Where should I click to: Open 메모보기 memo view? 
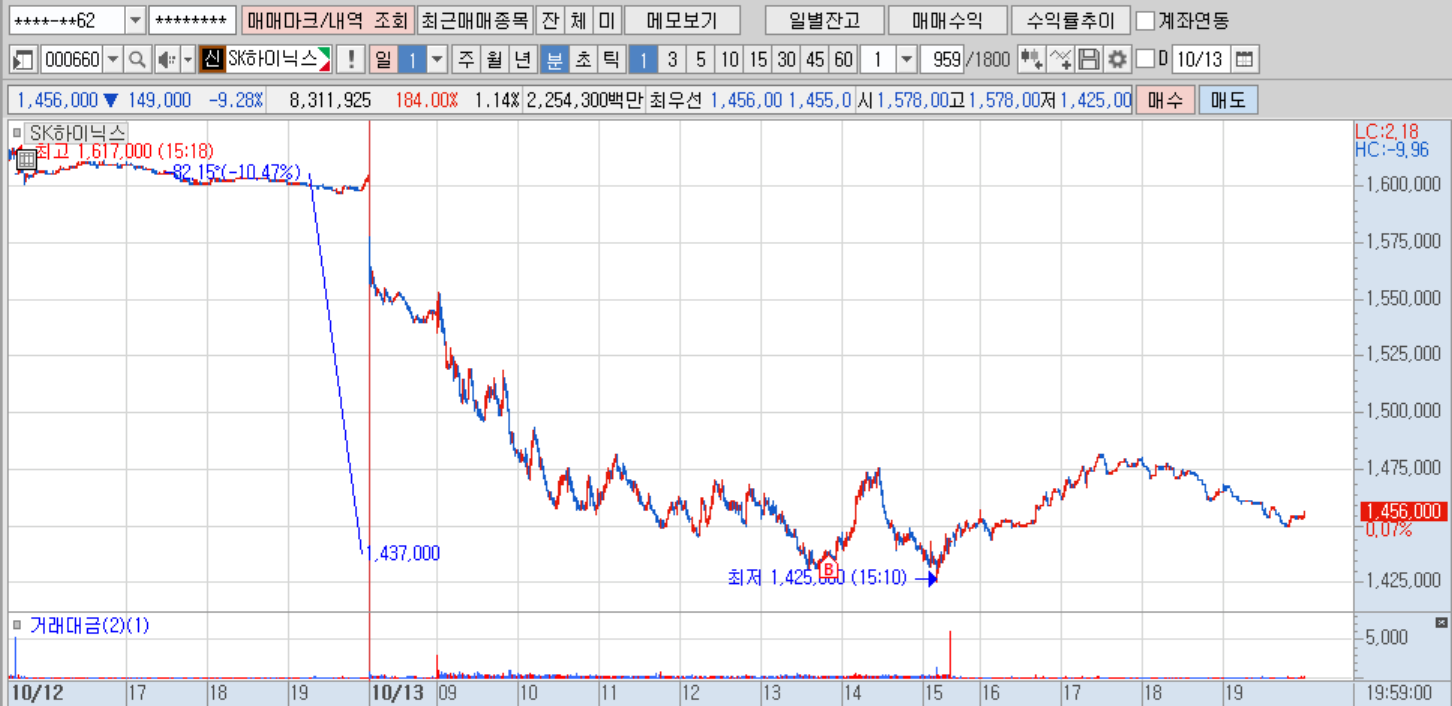682,20
